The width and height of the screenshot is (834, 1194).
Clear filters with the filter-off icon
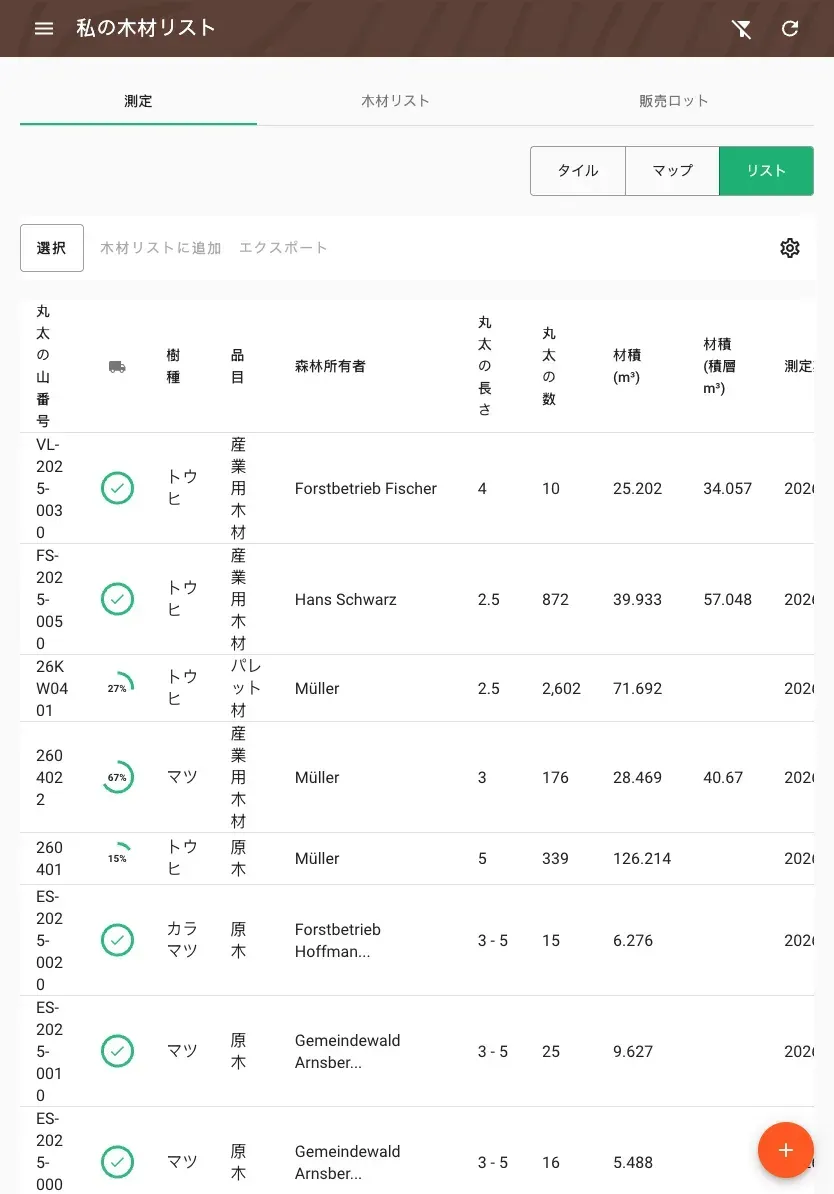point(741,29)
